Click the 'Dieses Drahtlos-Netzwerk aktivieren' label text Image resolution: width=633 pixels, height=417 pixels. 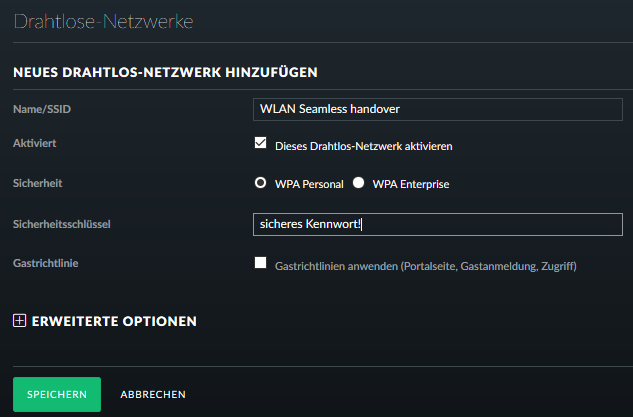363,146
